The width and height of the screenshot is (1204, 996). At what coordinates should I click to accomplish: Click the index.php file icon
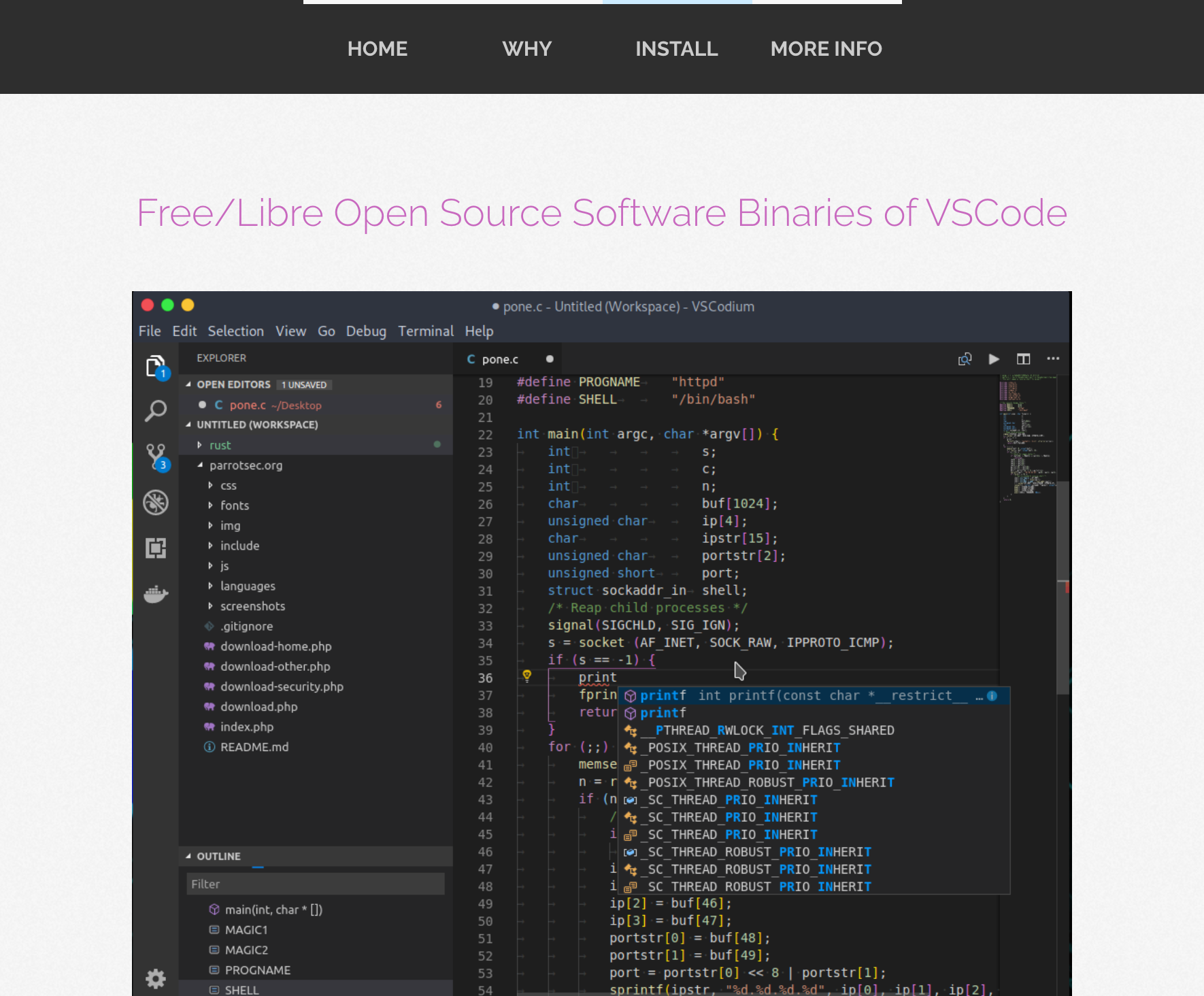coord(210,727)
